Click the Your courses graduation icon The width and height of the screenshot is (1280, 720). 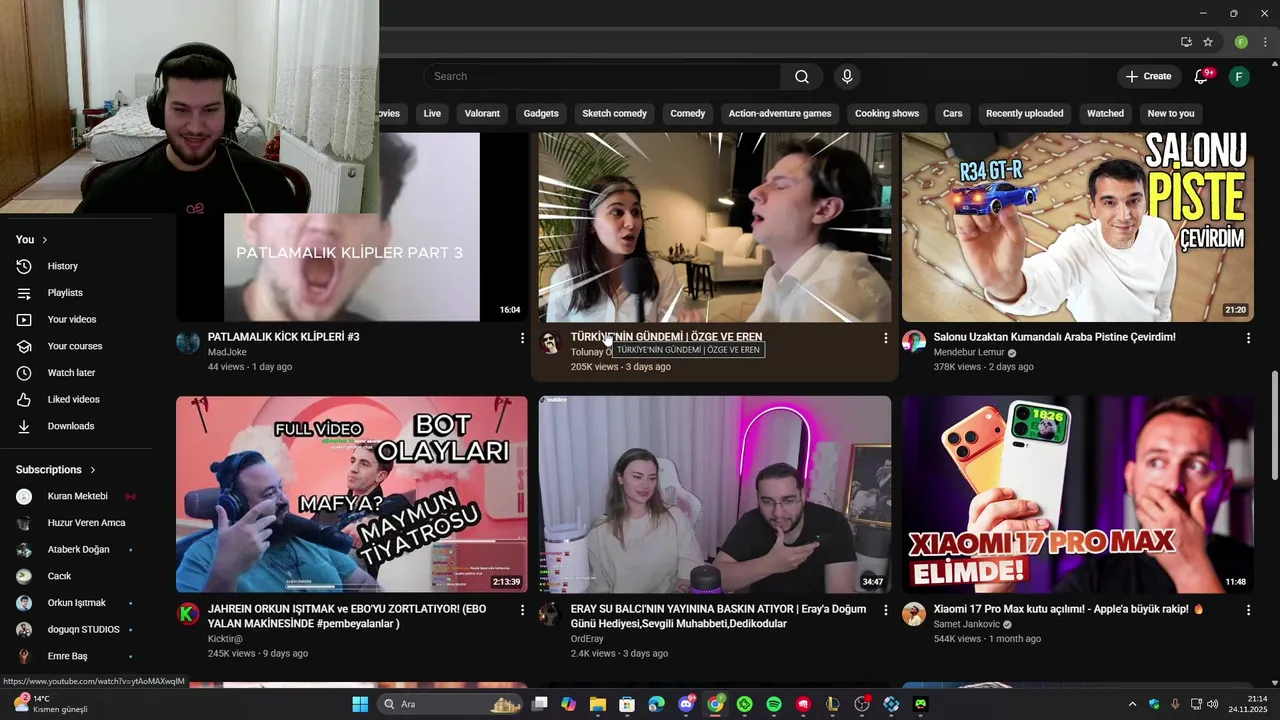tap(24, 346)
